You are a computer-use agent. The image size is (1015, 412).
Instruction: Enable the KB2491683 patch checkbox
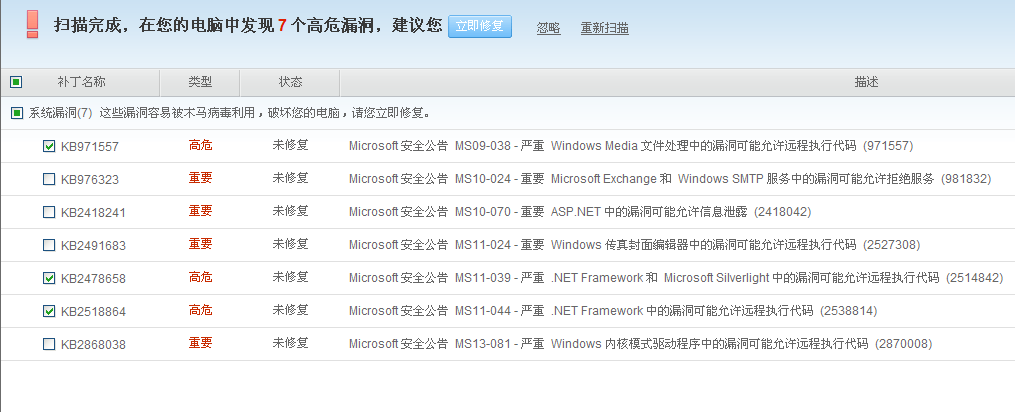coord(49,245)
